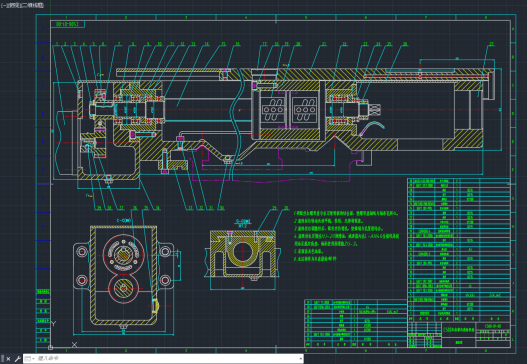The height and width of the screenshot is (364, 527).
Task: Select the green drawing number text 00-10-00S3
Action: pos(67,24)
